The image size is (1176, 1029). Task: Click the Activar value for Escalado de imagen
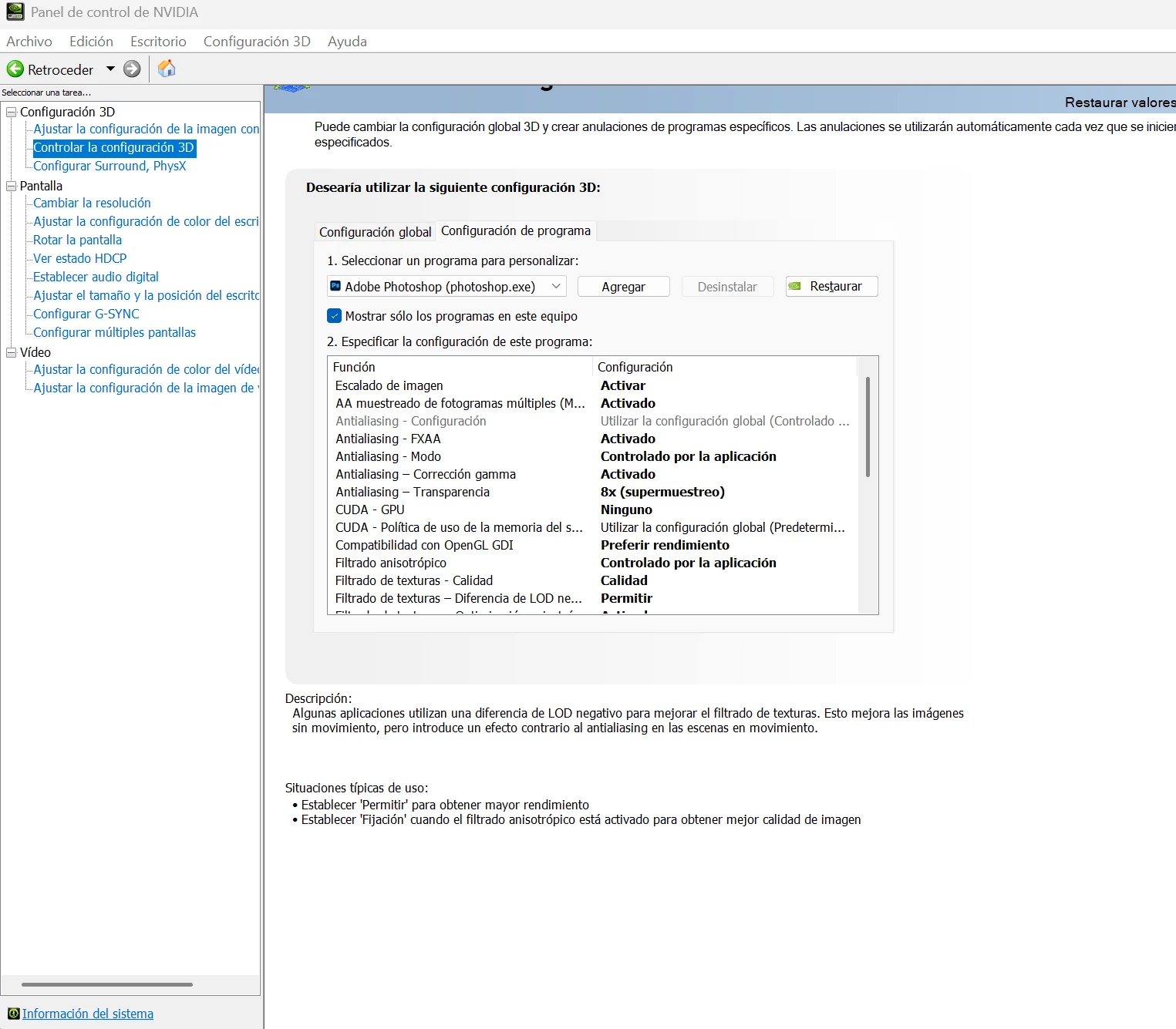[x=623, y=385]
